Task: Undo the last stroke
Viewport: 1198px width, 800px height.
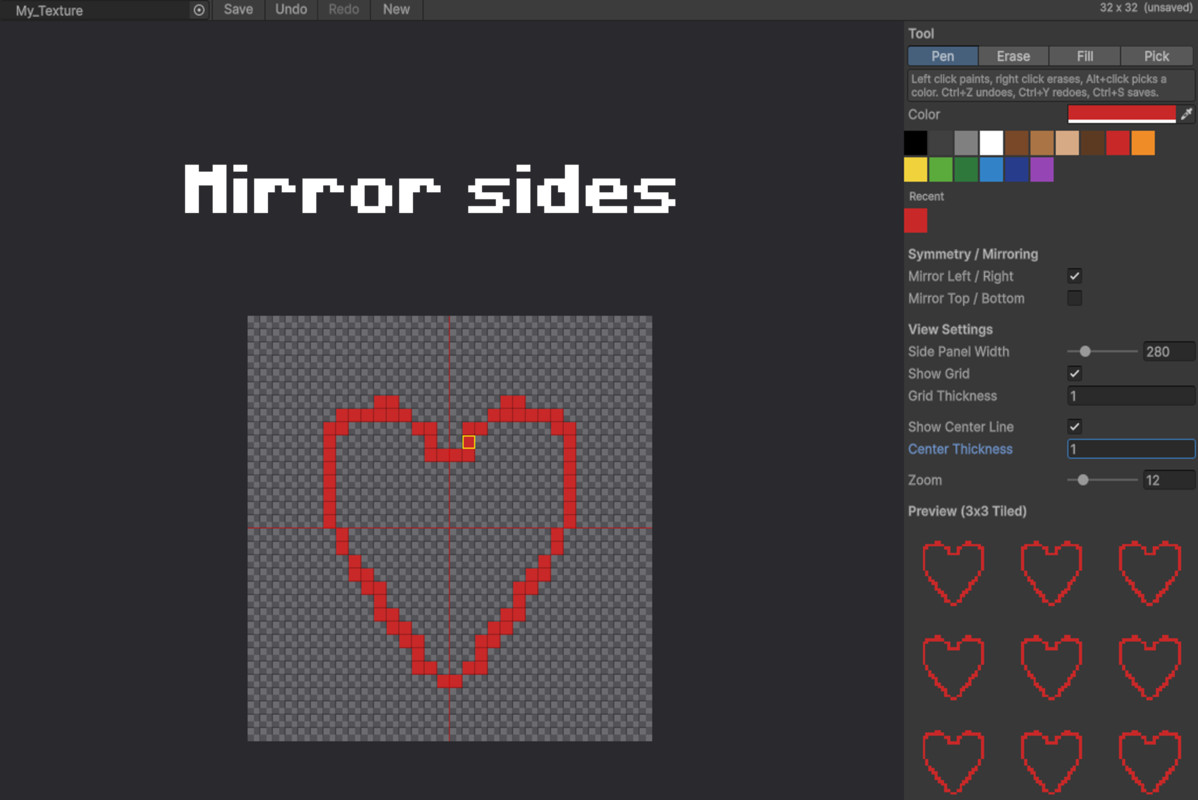Action: (291, 9)
